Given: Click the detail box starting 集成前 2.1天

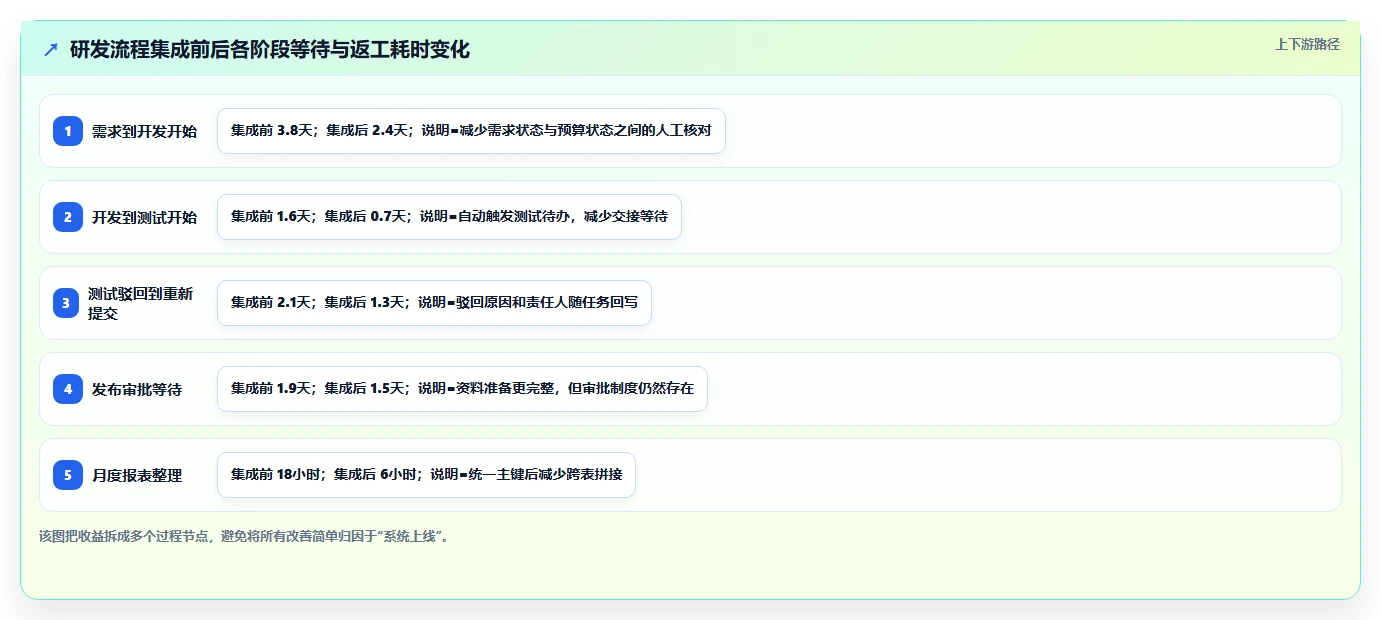Looking at the screenshot, I should (434, 303).
